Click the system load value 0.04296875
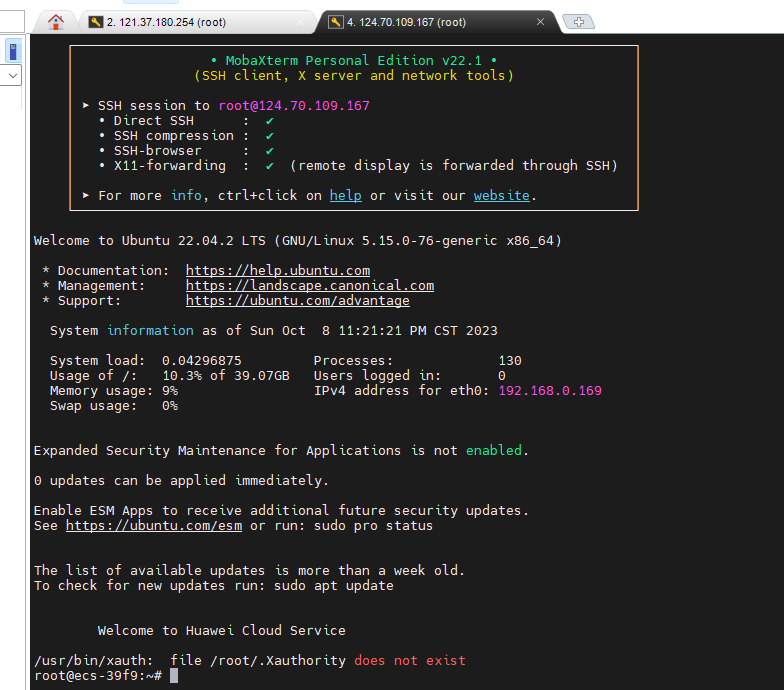Image resolution: width=784 pixels, height=690 pixels. [202, 360]
